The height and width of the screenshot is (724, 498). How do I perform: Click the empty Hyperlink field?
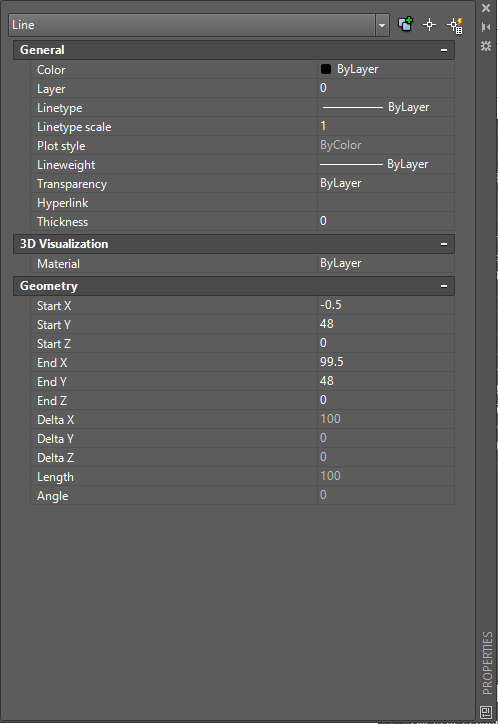[x=386, y=202]
